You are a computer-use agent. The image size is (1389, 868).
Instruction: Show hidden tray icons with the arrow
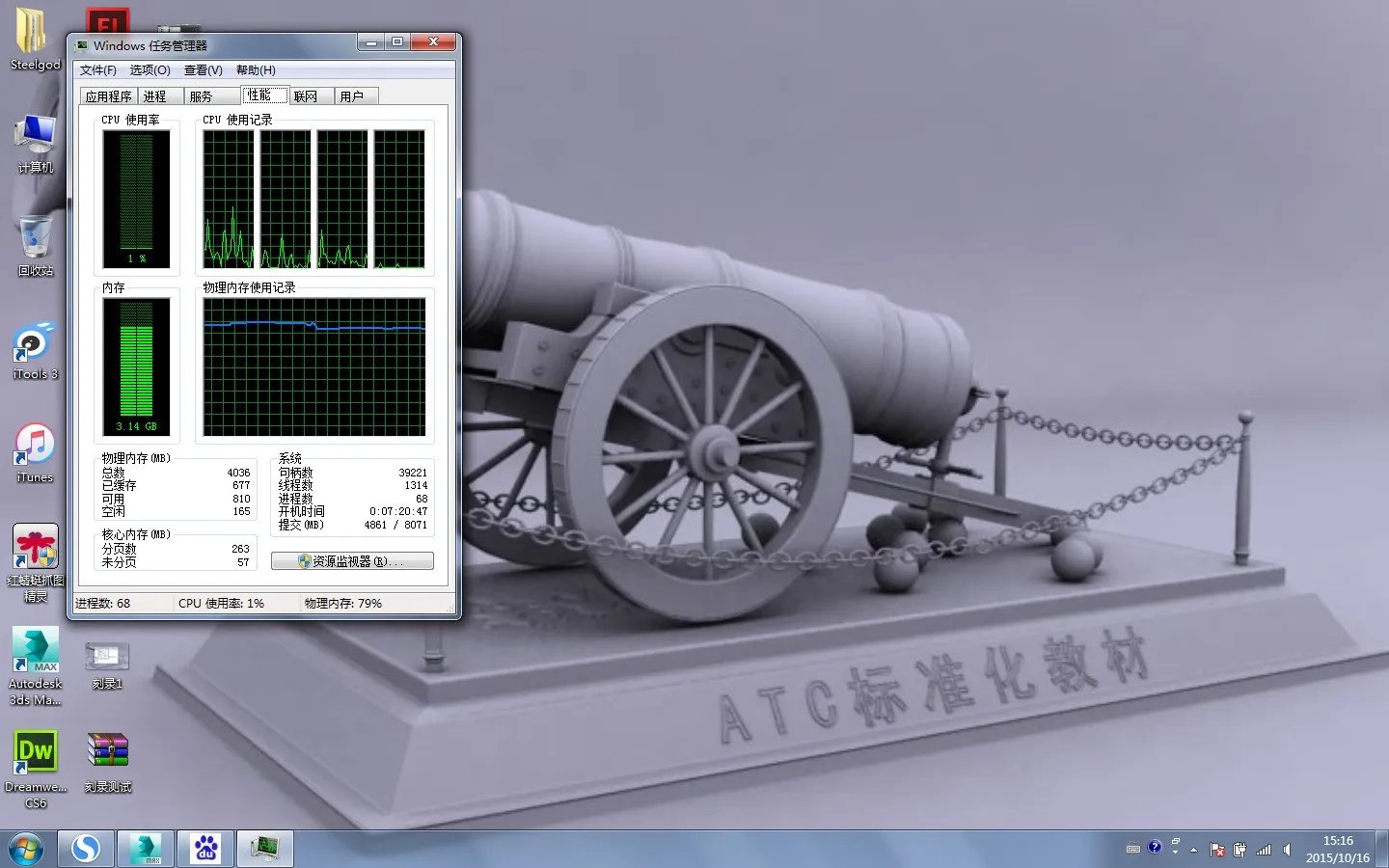1194,850
